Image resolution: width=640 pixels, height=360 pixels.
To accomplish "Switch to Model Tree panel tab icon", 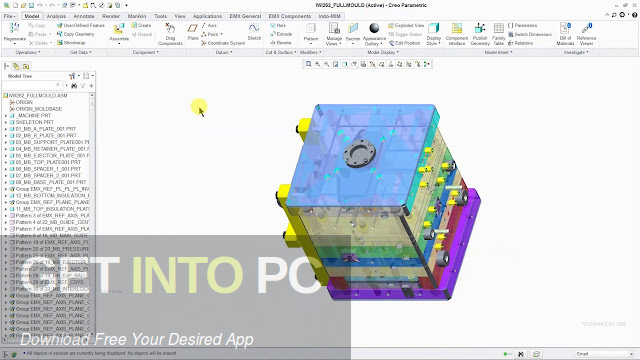I will [x=7, y=66].
